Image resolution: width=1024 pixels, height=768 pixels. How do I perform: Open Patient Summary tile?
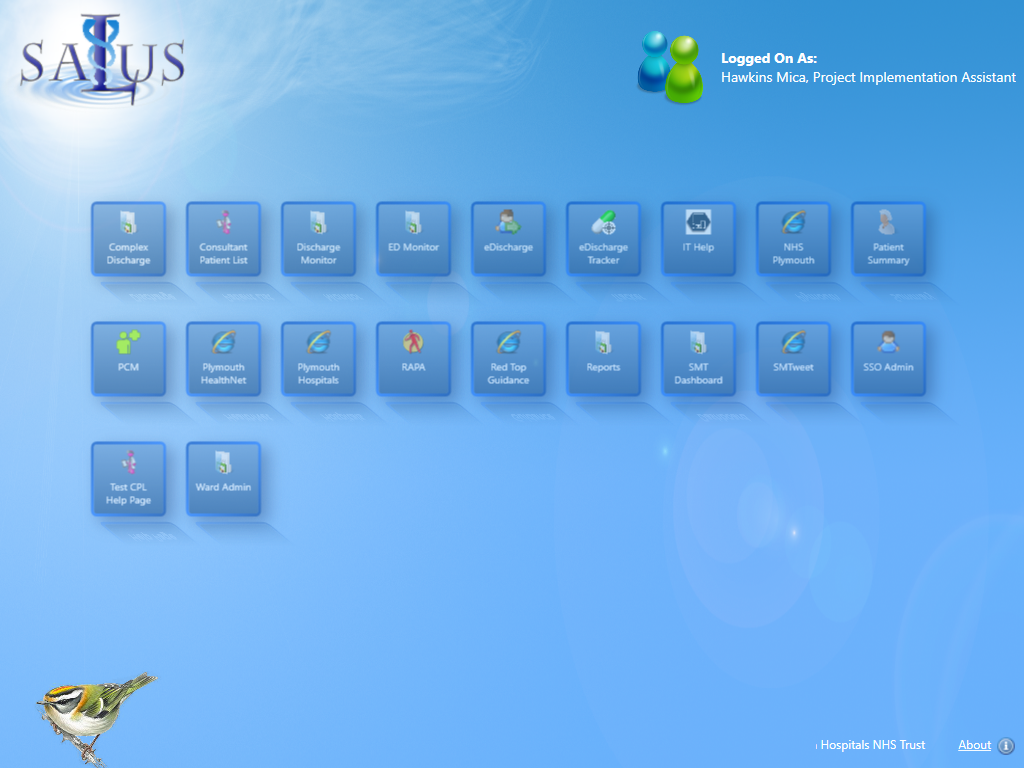888,239
